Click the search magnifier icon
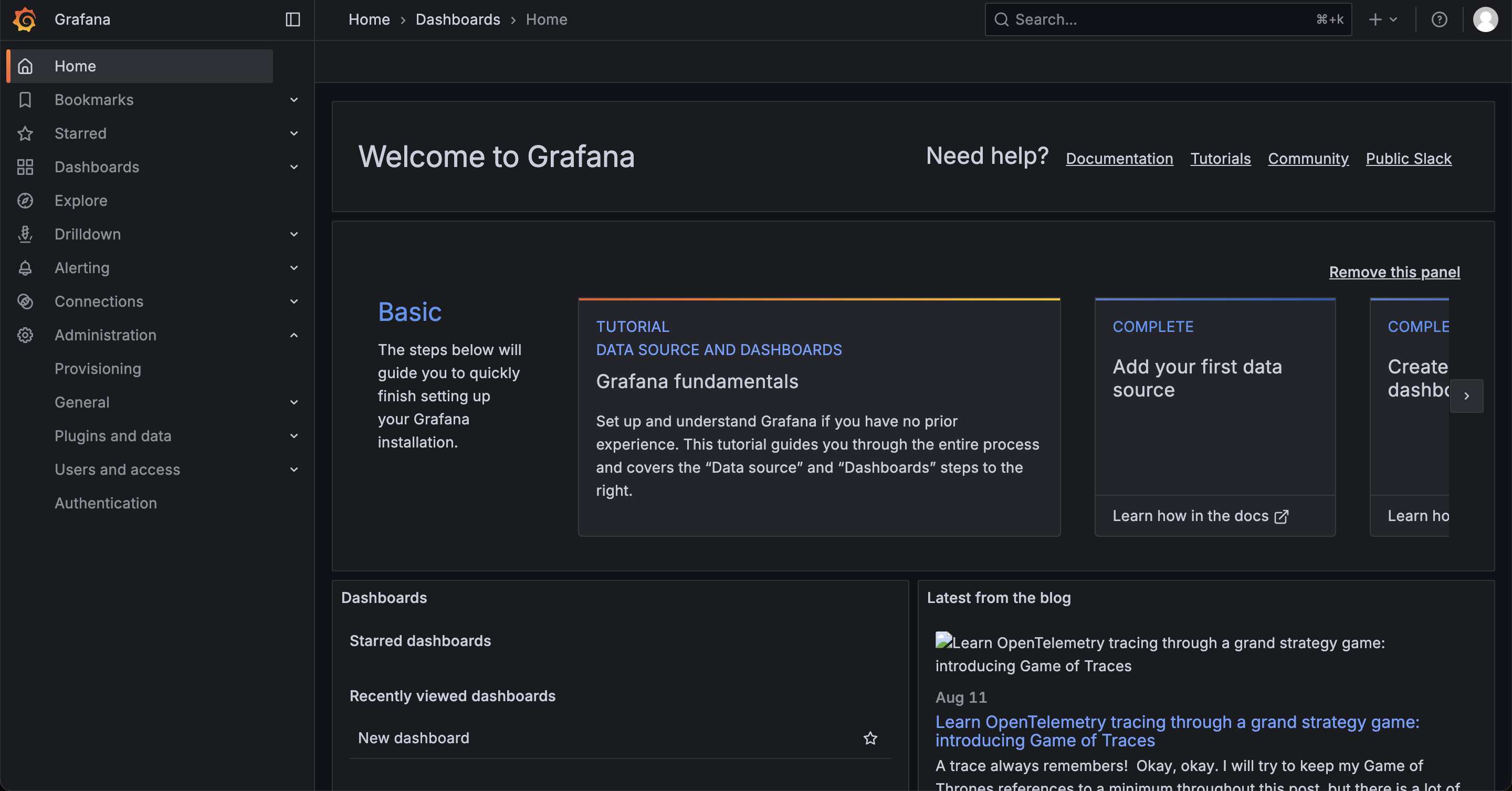1512x791 pixels. (1001, 19)
